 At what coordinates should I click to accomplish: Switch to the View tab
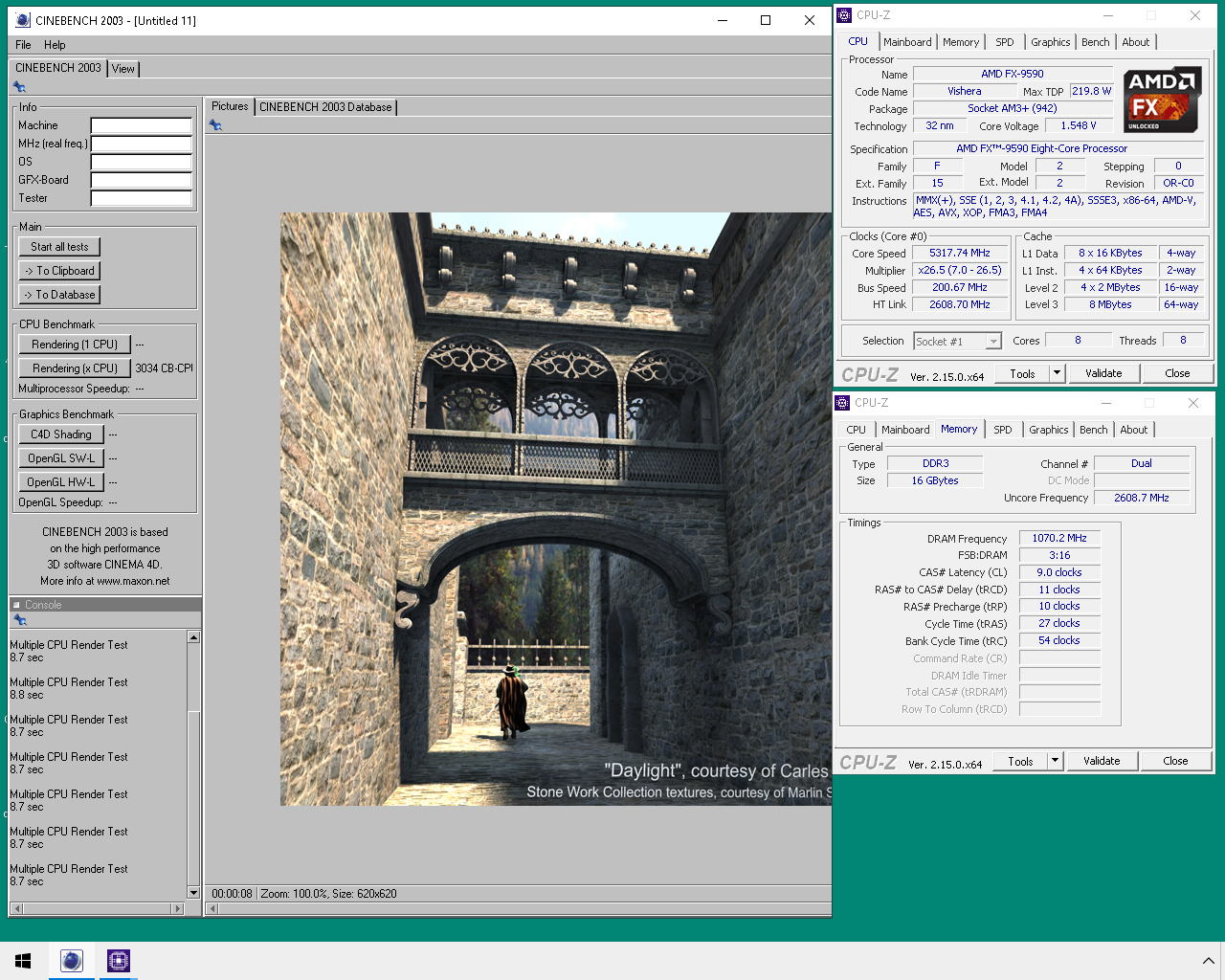pos(123,69)
